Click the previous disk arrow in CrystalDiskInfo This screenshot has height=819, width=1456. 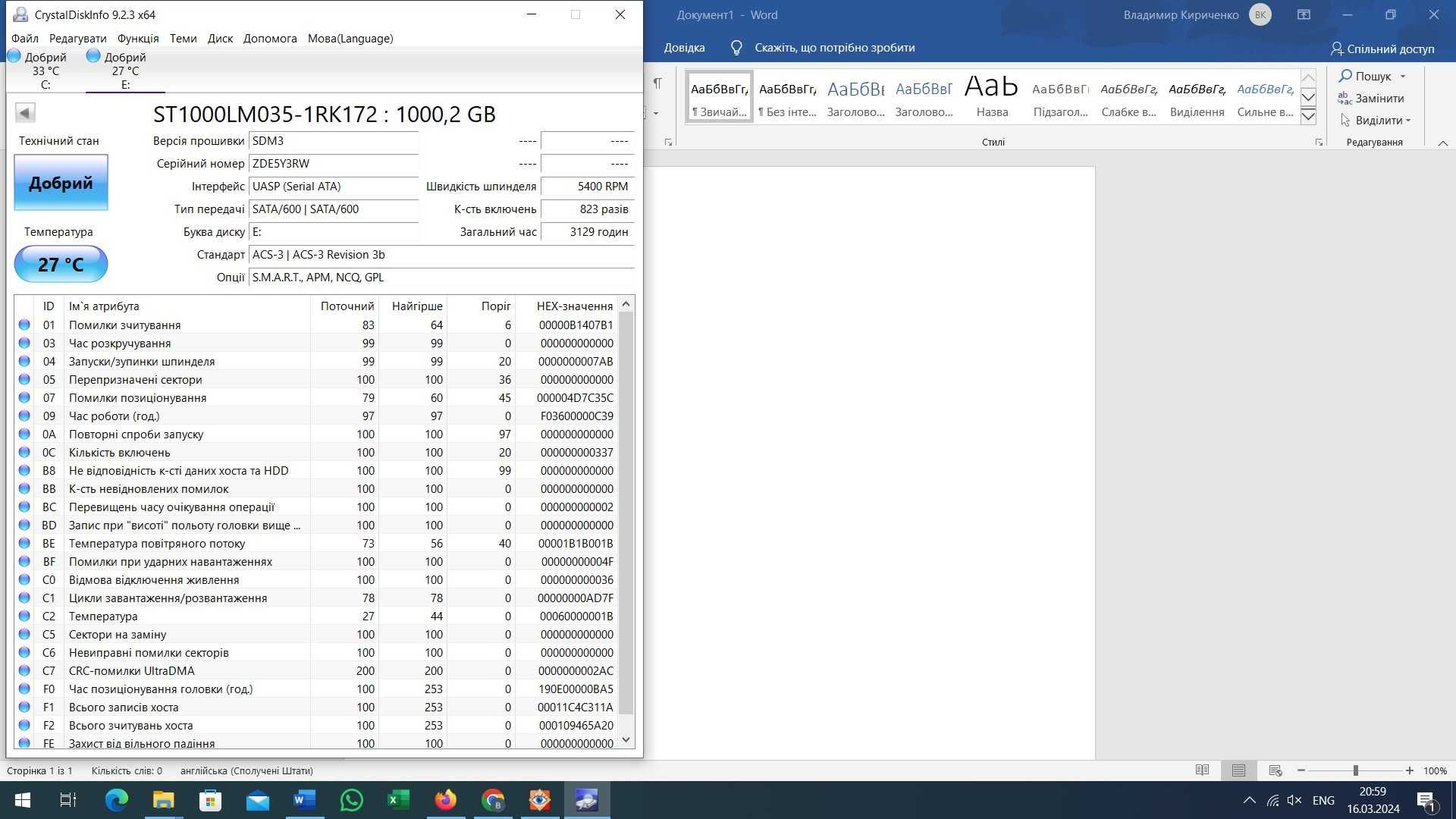pyautogui.click(x=25, y=113)
